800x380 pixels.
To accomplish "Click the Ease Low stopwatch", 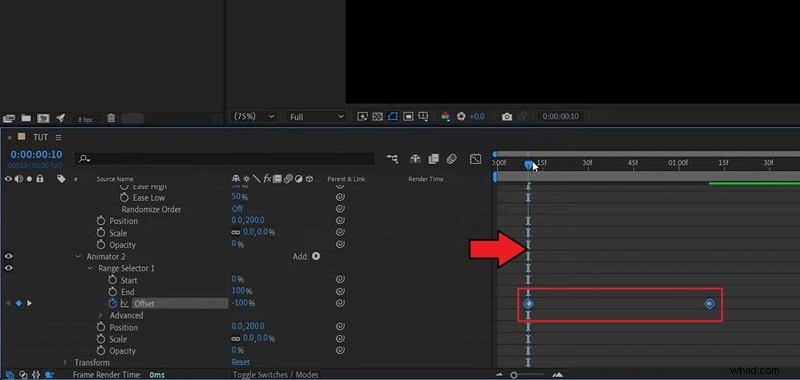I will (124, 197).
